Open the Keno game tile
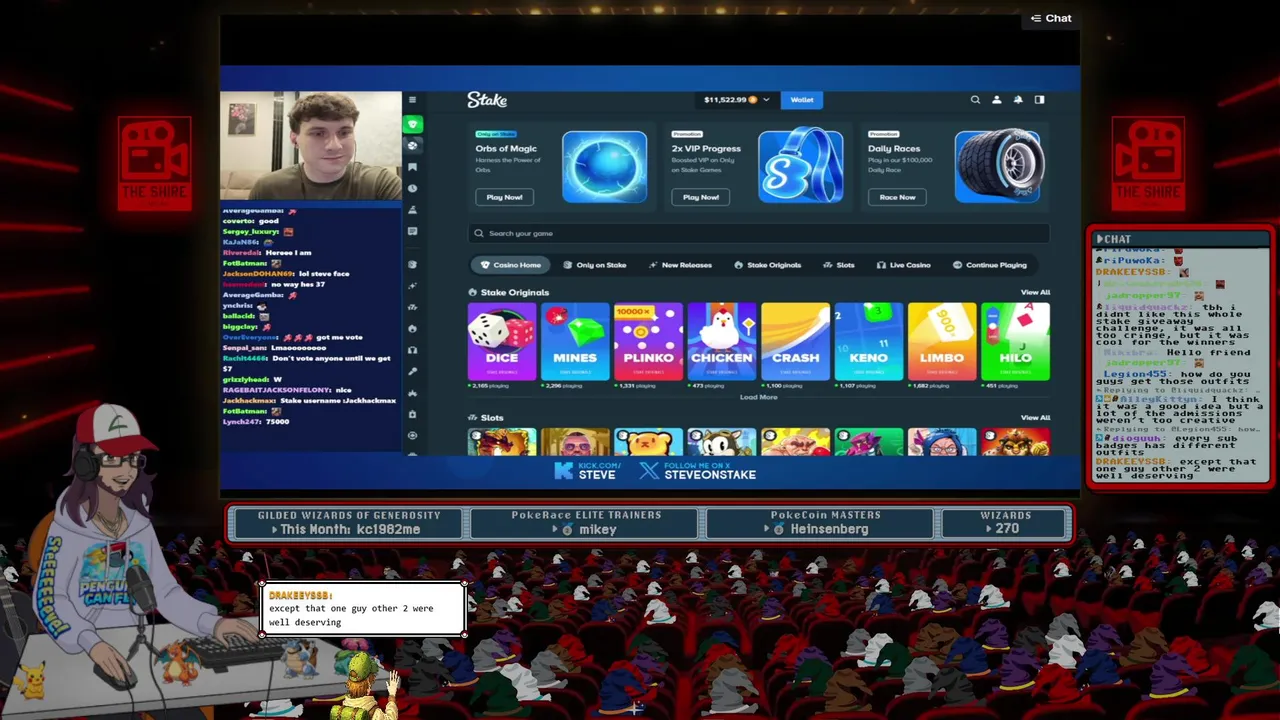Image resolution: width=1280 pixels, height=720 pixels. (x=868, y=342)
